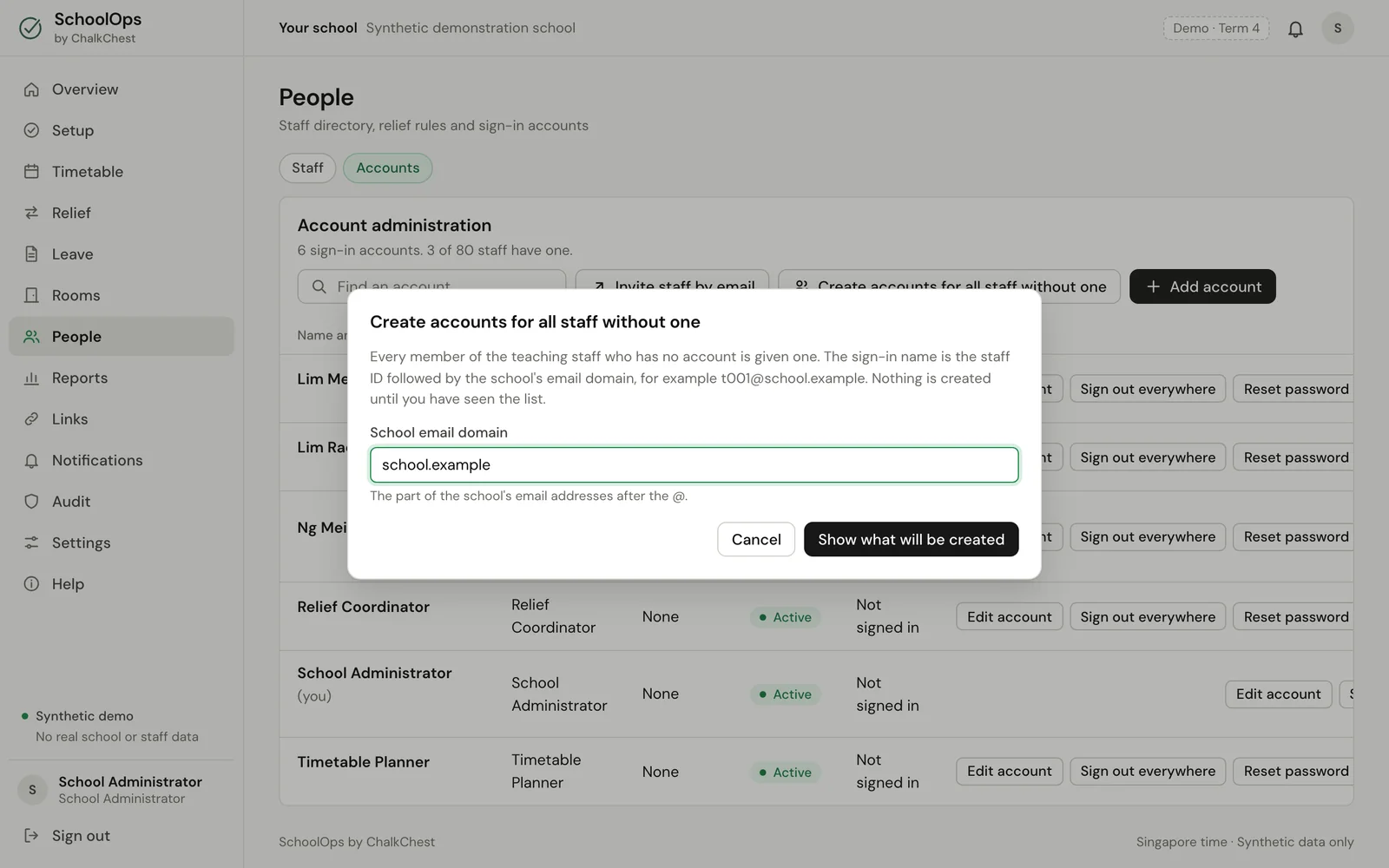
Task: Open the Overview home icon
Action: point(31,89)
